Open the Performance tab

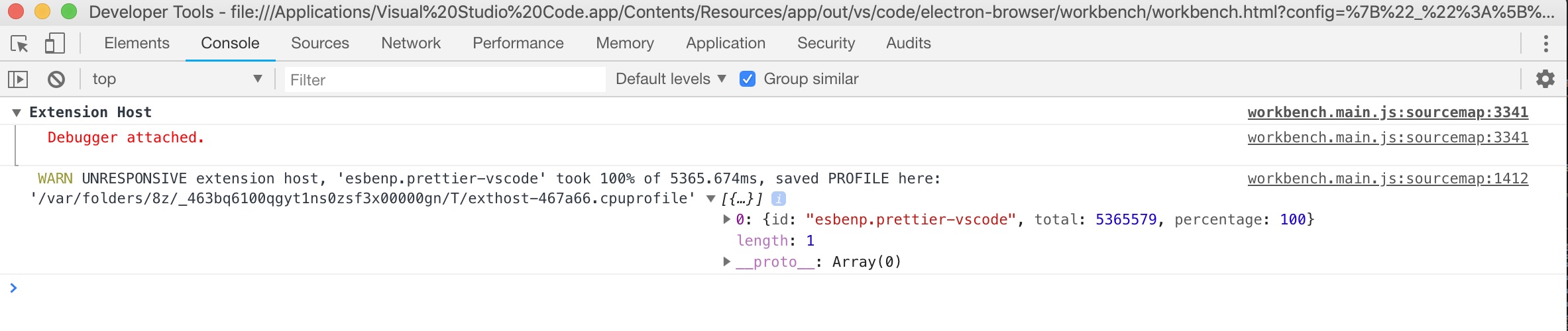(518, 44)
